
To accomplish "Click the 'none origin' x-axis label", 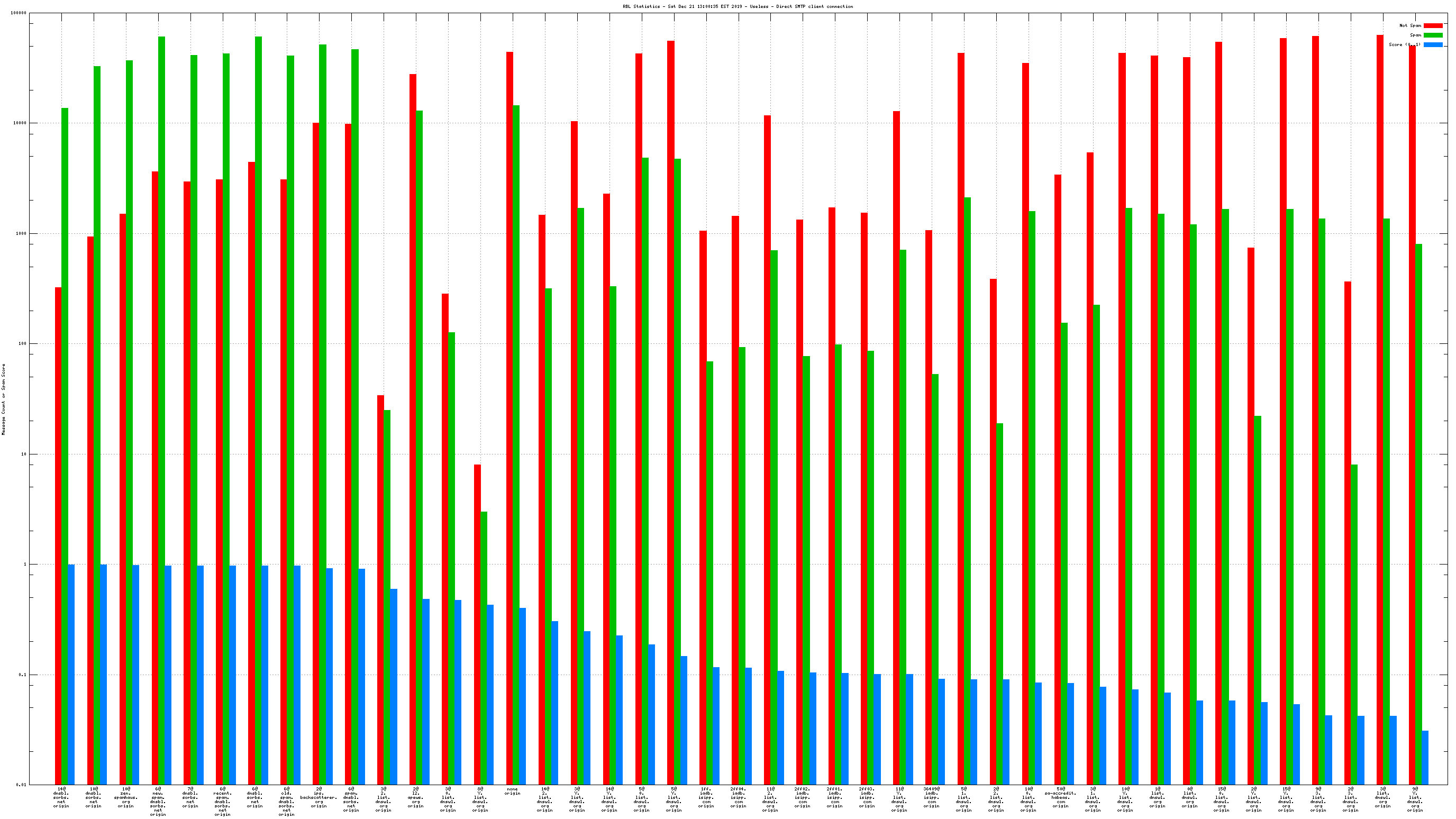I will tap(512, 791).
